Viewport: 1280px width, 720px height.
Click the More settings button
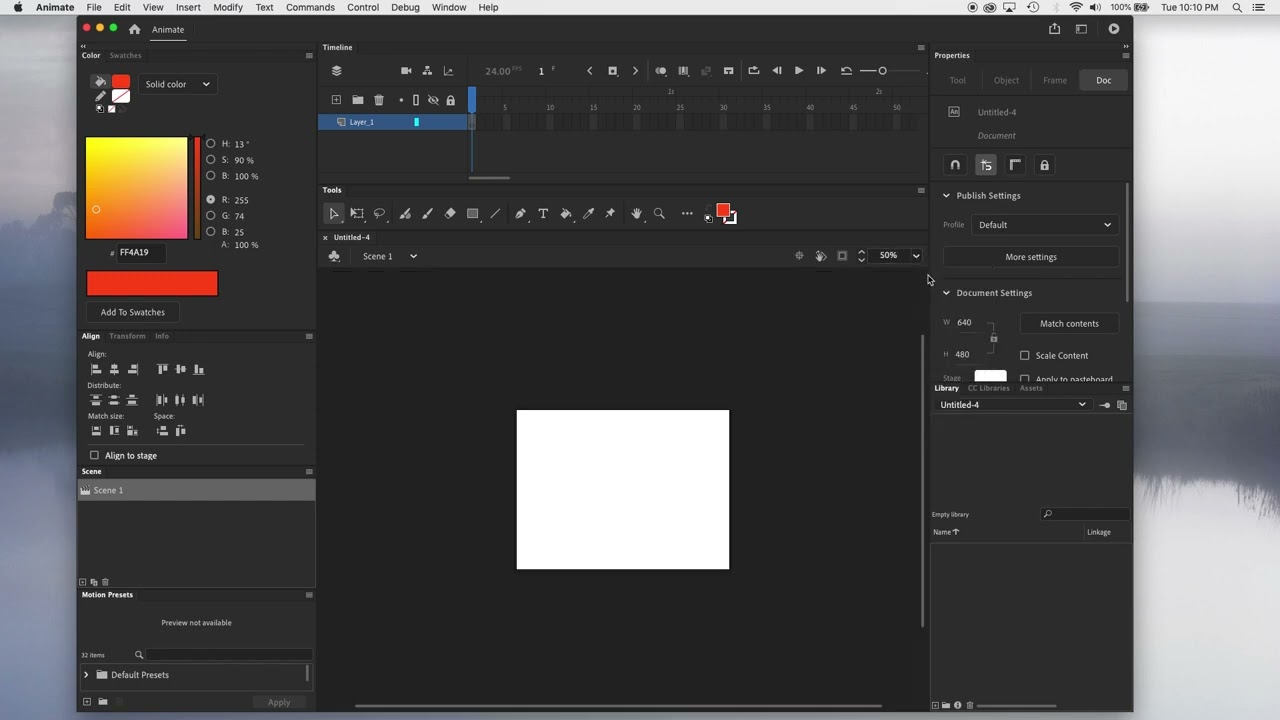[x=1031, y=257]
